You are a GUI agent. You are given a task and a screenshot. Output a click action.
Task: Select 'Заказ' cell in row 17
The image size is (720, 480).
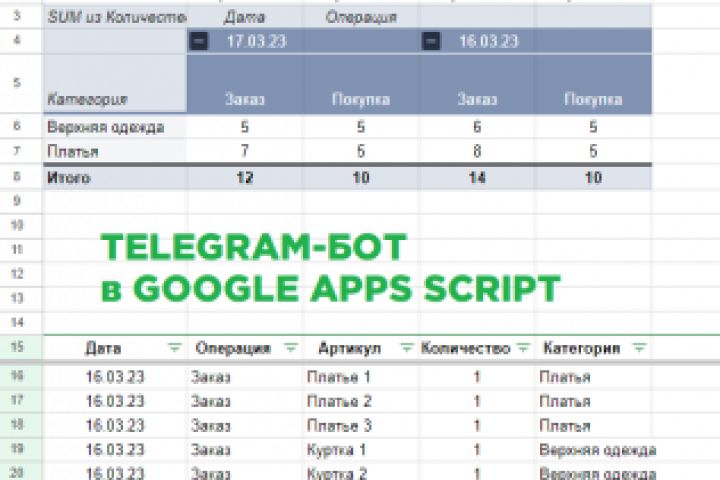click(244, 401)
